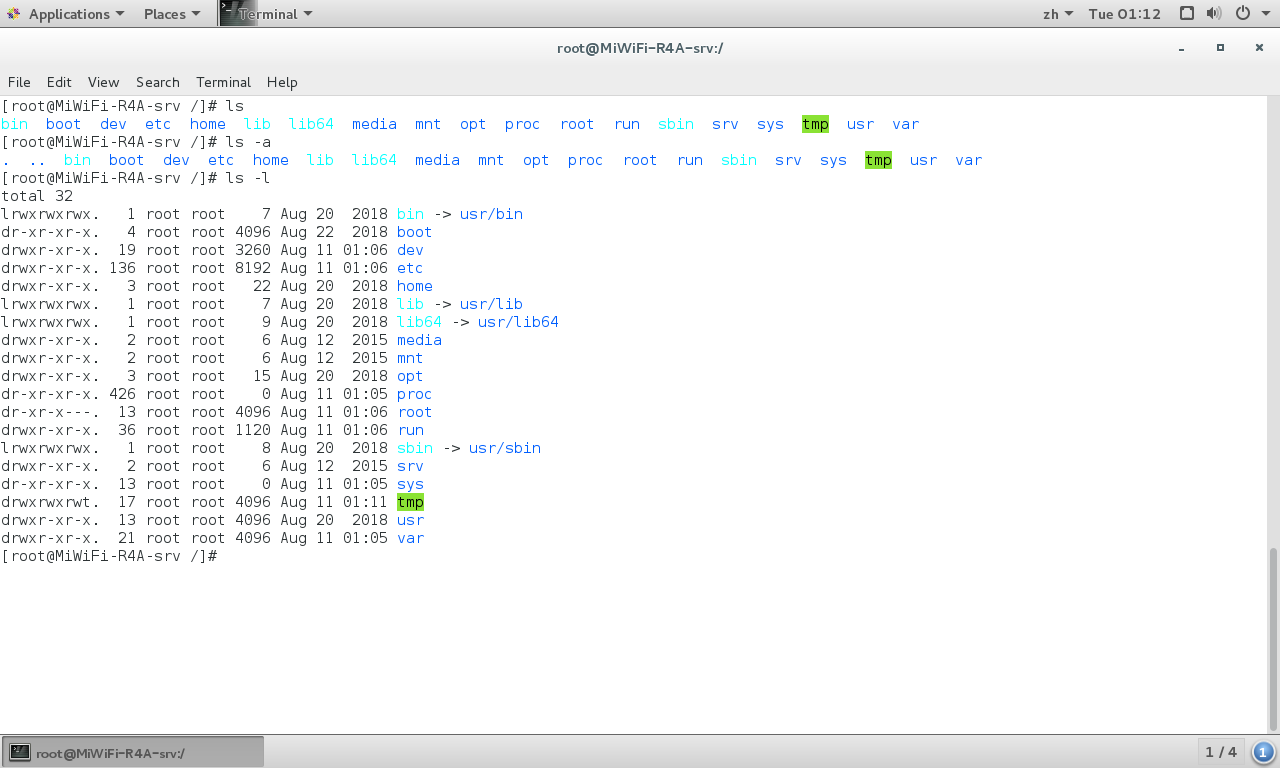Expand the Places dropdown
Viewport: 1280px width, 768px height.
click(x=171, y=14)
